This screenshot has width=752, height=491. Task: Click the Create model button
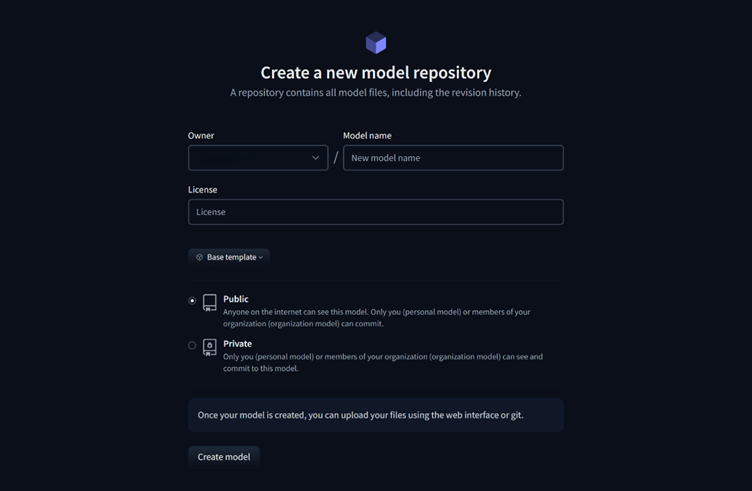click(x=224, y=457)
